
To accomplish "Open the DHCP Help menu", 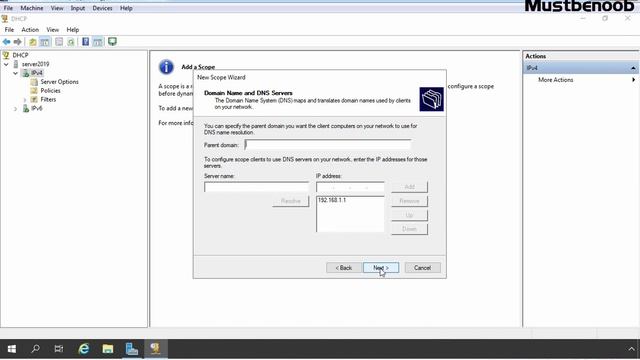I will tap(73, 30).
